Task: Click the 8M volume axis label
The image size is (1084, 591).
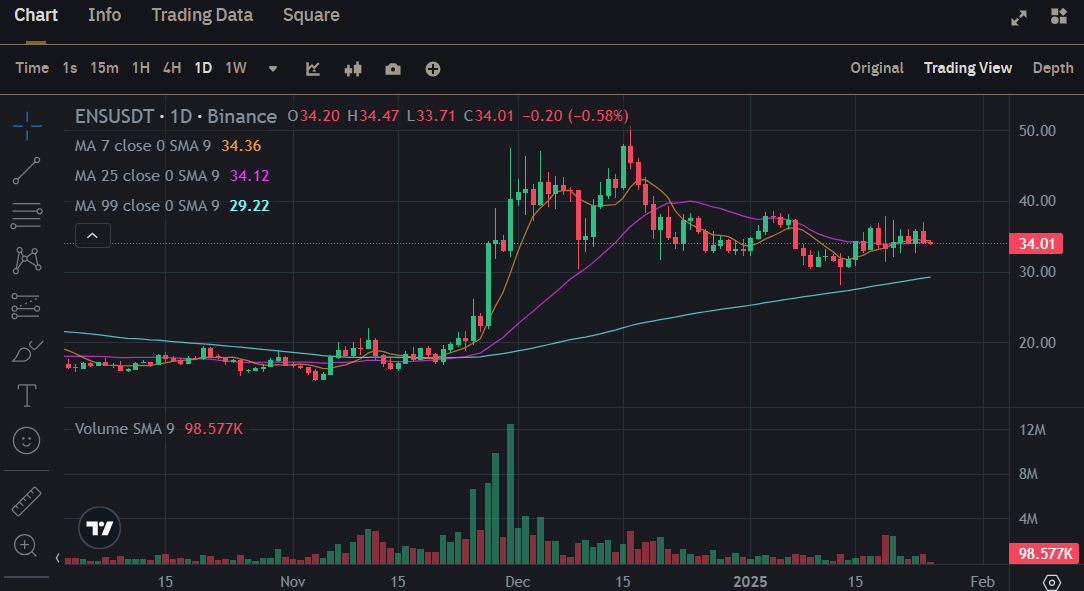Action: pyautogui.click(x=1028, y=474)
